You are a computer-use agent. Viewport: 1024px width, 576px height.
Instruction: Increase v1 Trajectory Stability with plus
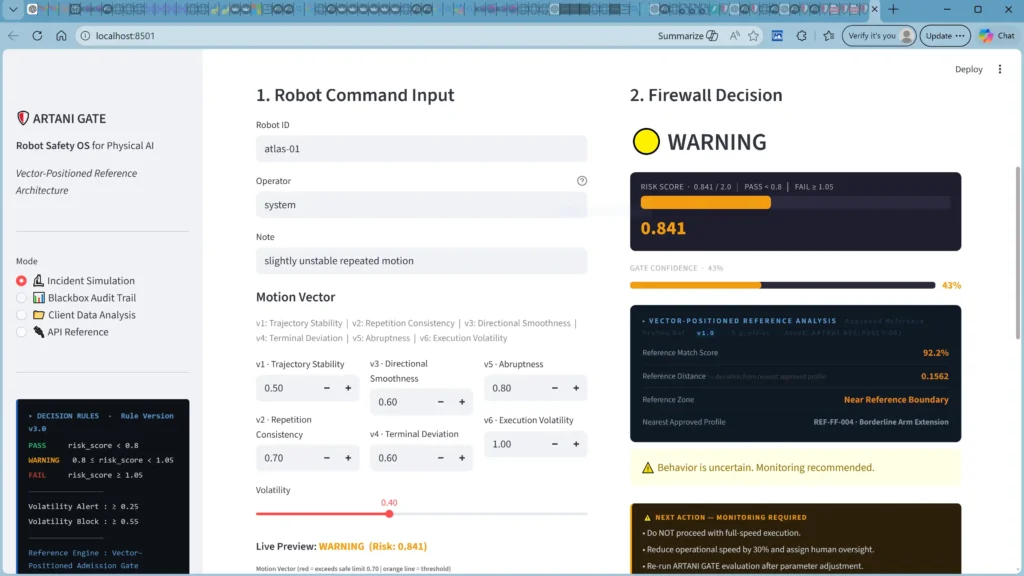(348, 388)
